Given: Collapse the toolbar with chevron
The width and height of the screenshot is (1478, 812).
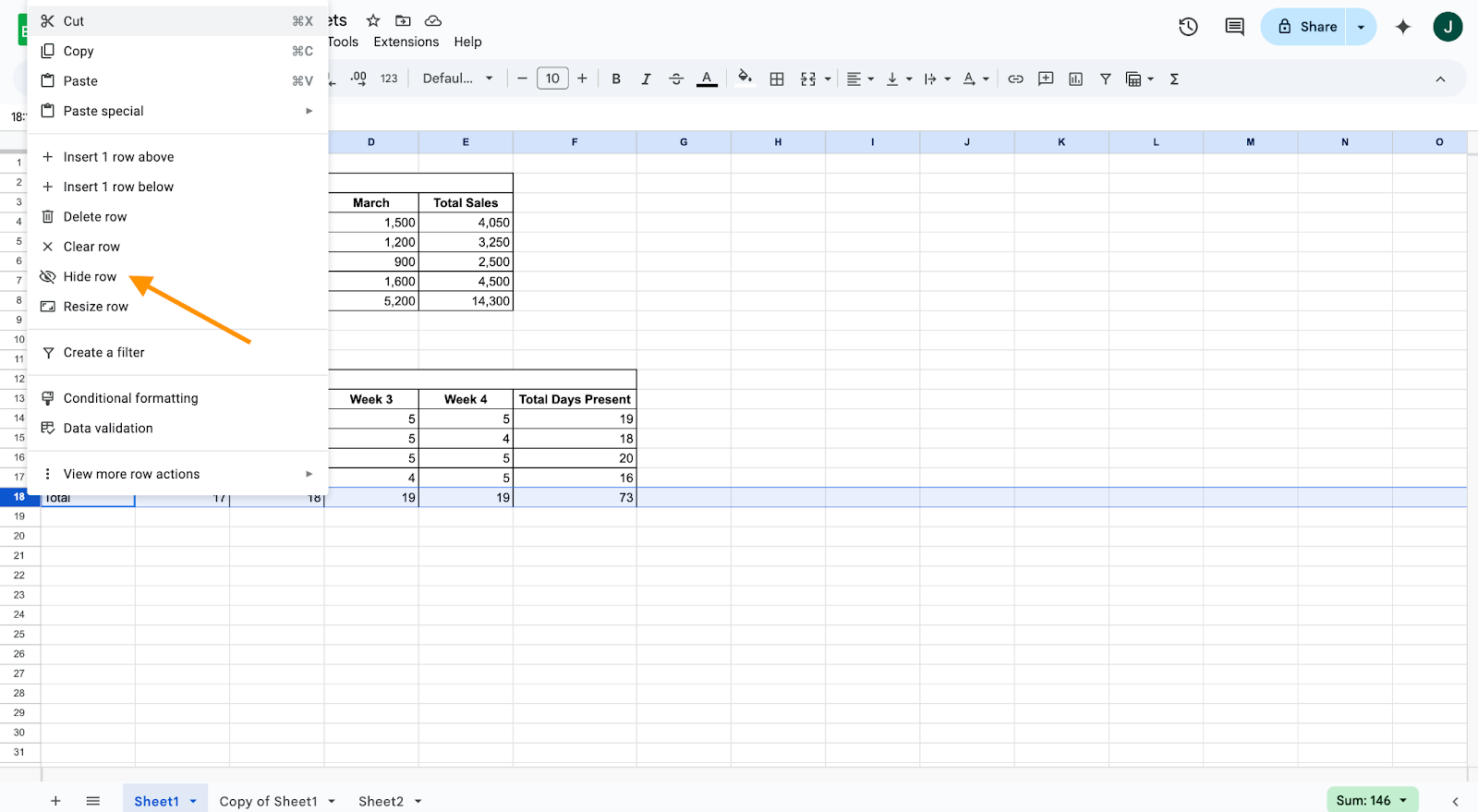Looking at the screenshot, I should coord(1440,79).
